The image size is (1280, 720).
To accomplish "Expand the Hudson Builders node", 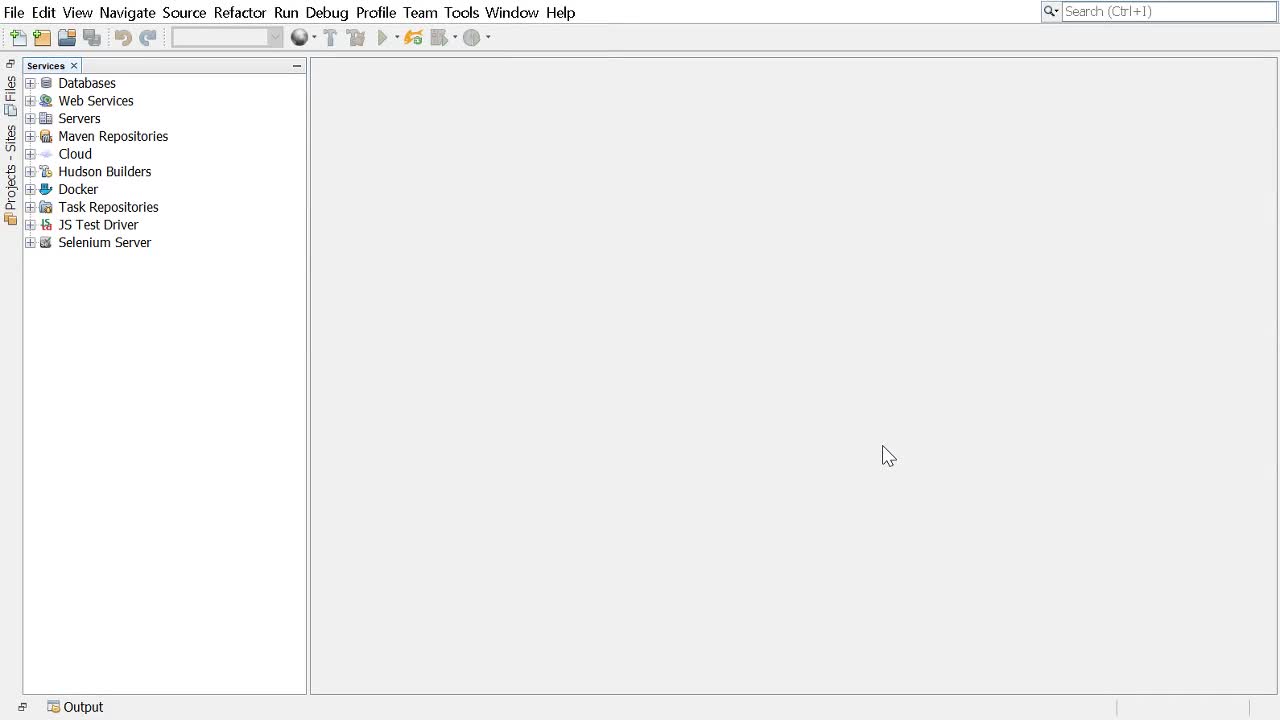I will 30,172.
